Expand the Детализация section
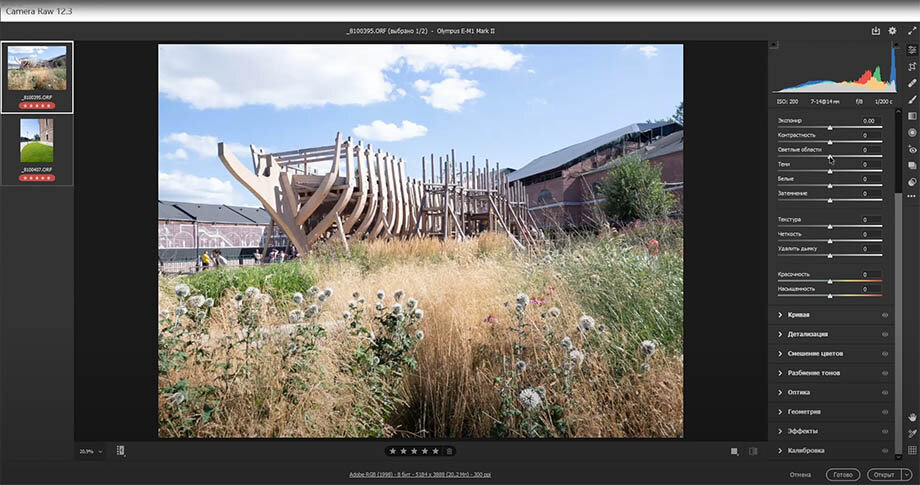 (x=780, y=334)
